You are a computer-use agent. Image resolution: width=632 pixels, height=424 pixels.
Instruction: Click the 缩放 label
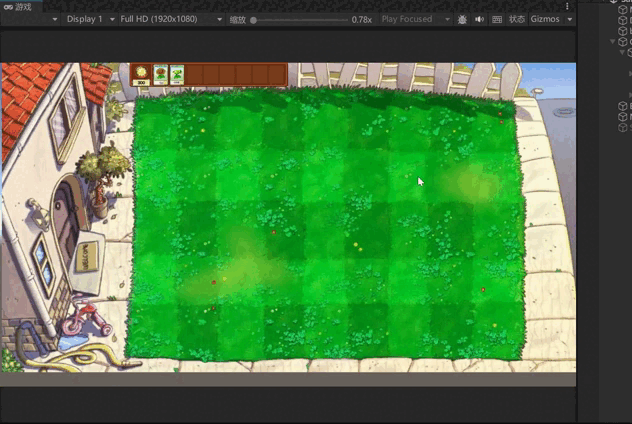click(237, 20)
